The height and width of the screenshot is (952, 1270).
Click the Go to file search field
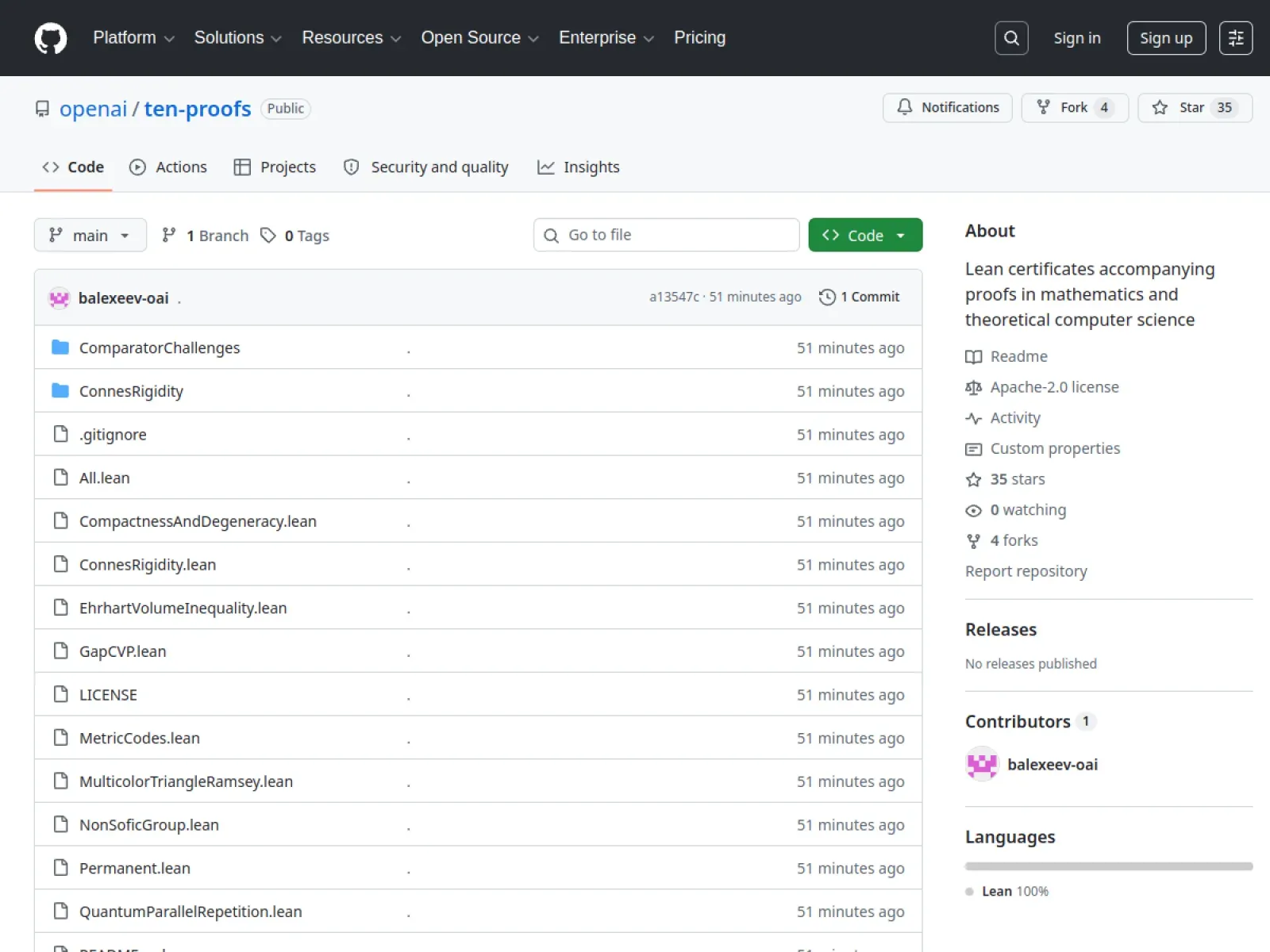[x=667, y=235]
